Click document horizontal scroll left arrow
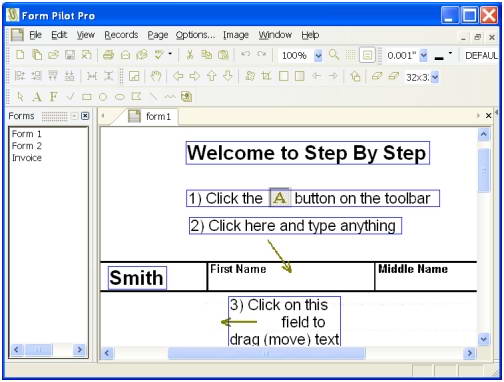Image resolution: width=504 pixels, height=382 pixels. [x=107, y=353]
